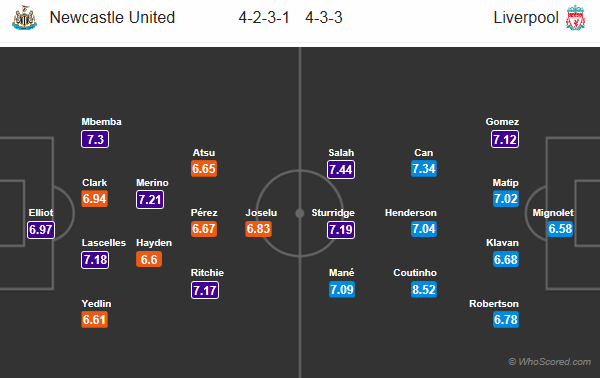Click Robertson's 6.78 rating badge

(x=506, y=320)
